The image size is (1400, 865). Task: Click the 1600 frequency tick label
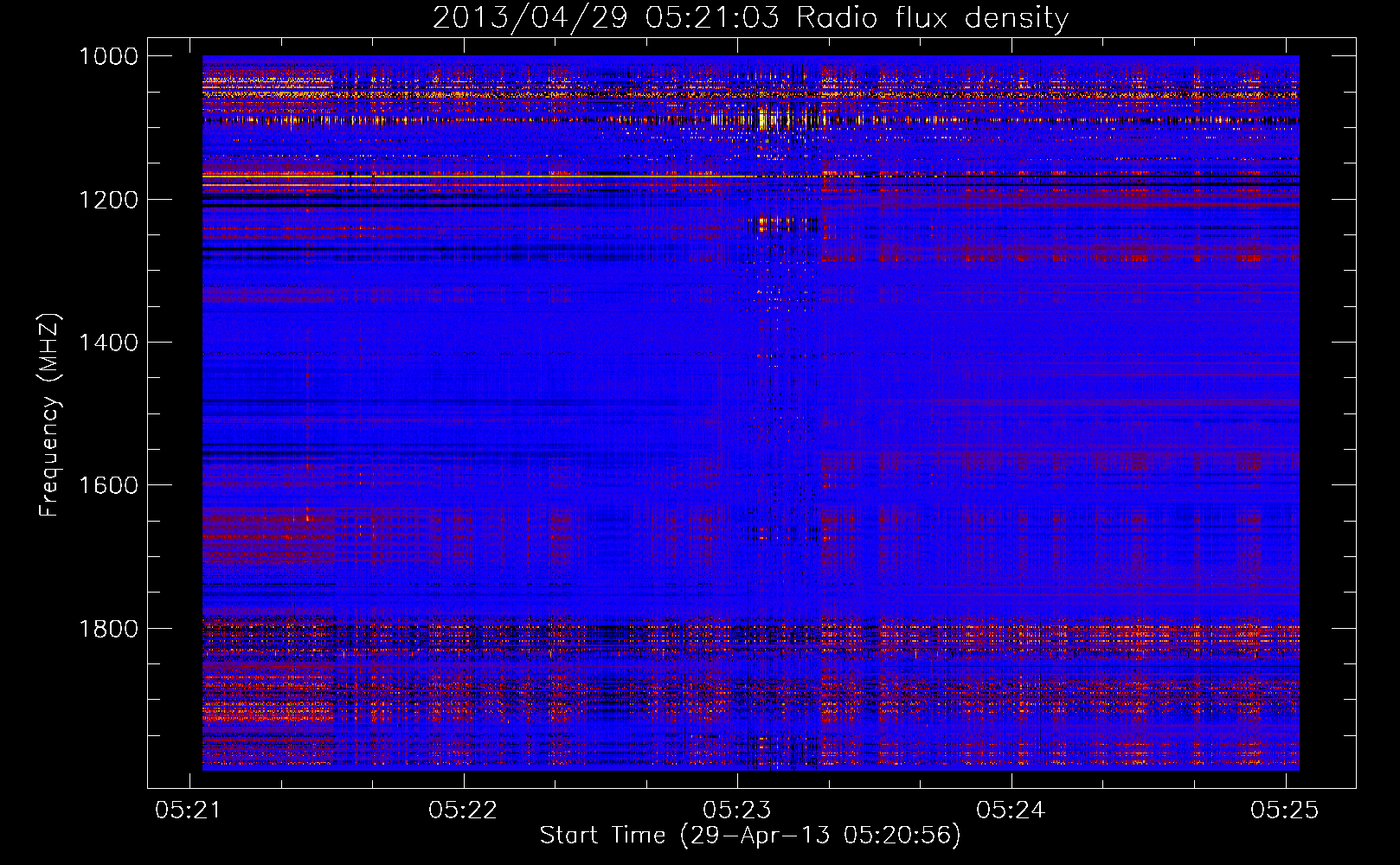pyautogui.click(x=108, y=485)
